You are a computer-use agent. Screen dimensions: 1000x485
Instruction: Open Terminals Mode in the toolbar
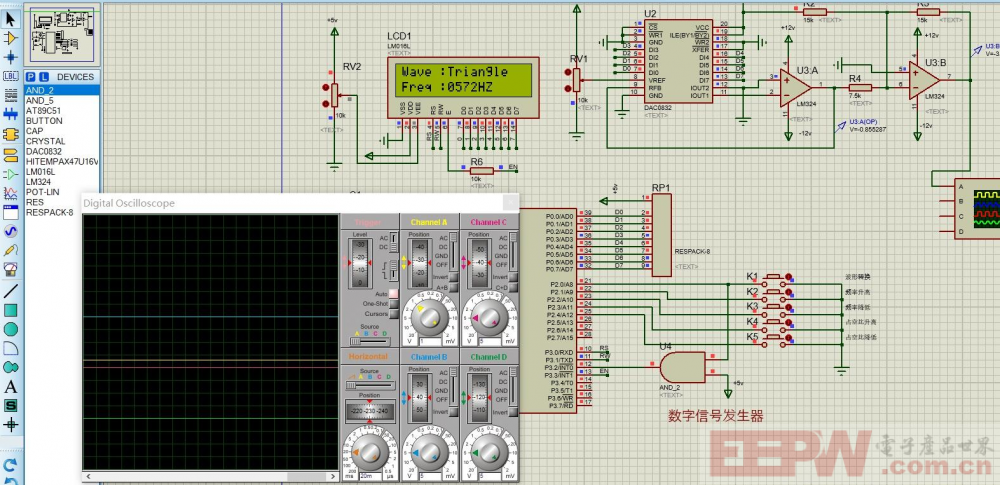coord(10,154)
